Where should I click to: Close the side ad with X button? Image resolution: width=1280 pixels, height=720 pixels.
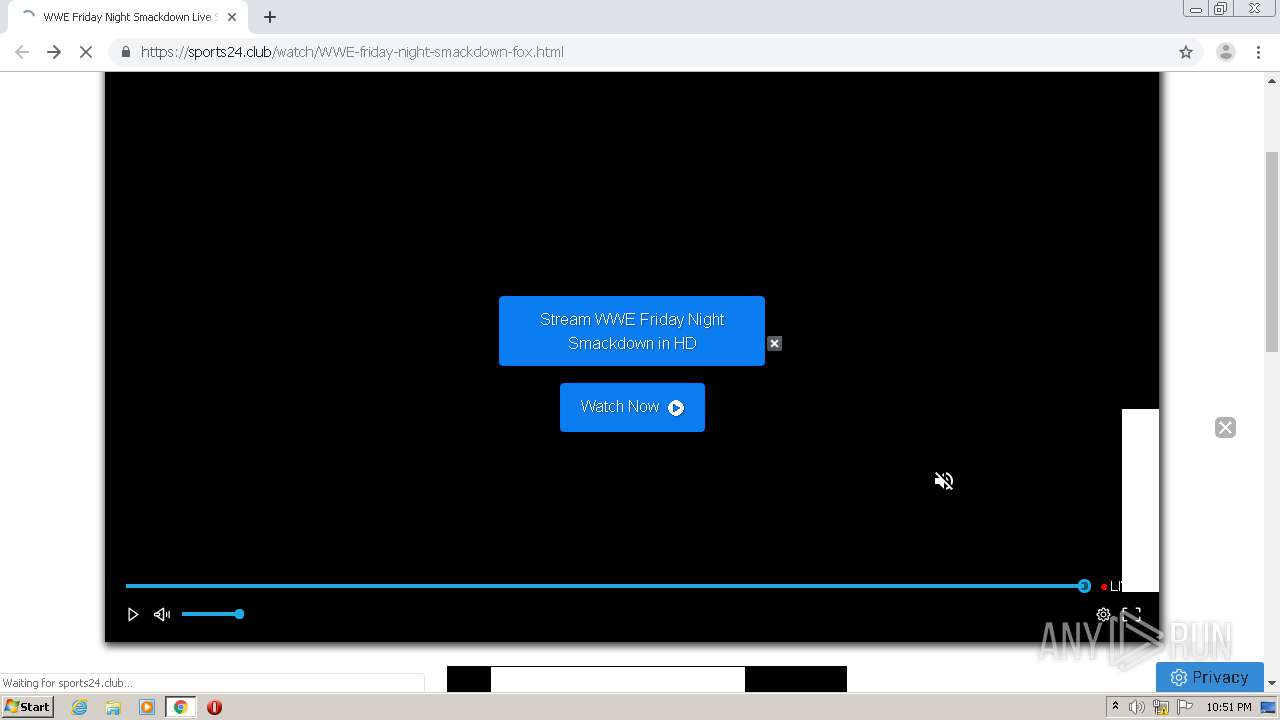(x=1225, y=428)
